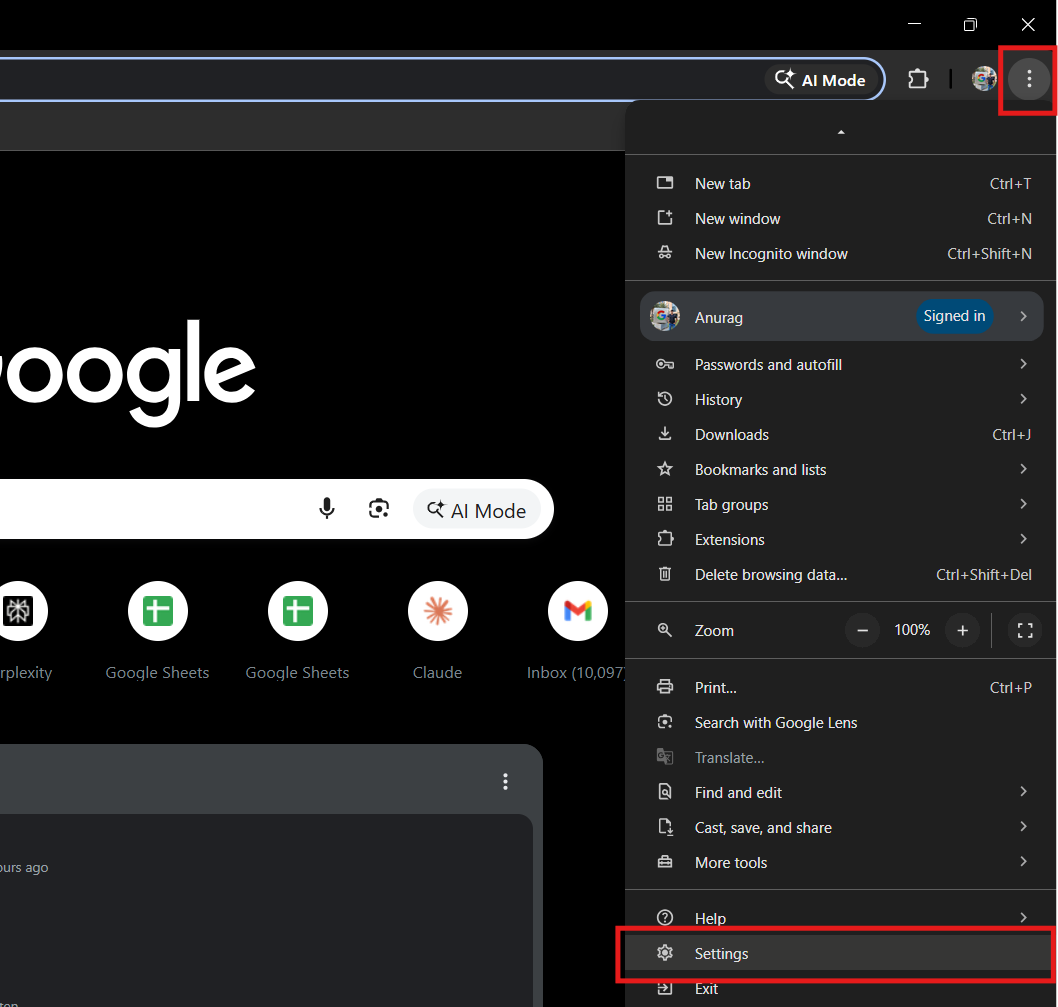Viewport: 1058px width, 1007px height.
Task: Click the profile avatar in the toolbar
Action: [984, 79]
